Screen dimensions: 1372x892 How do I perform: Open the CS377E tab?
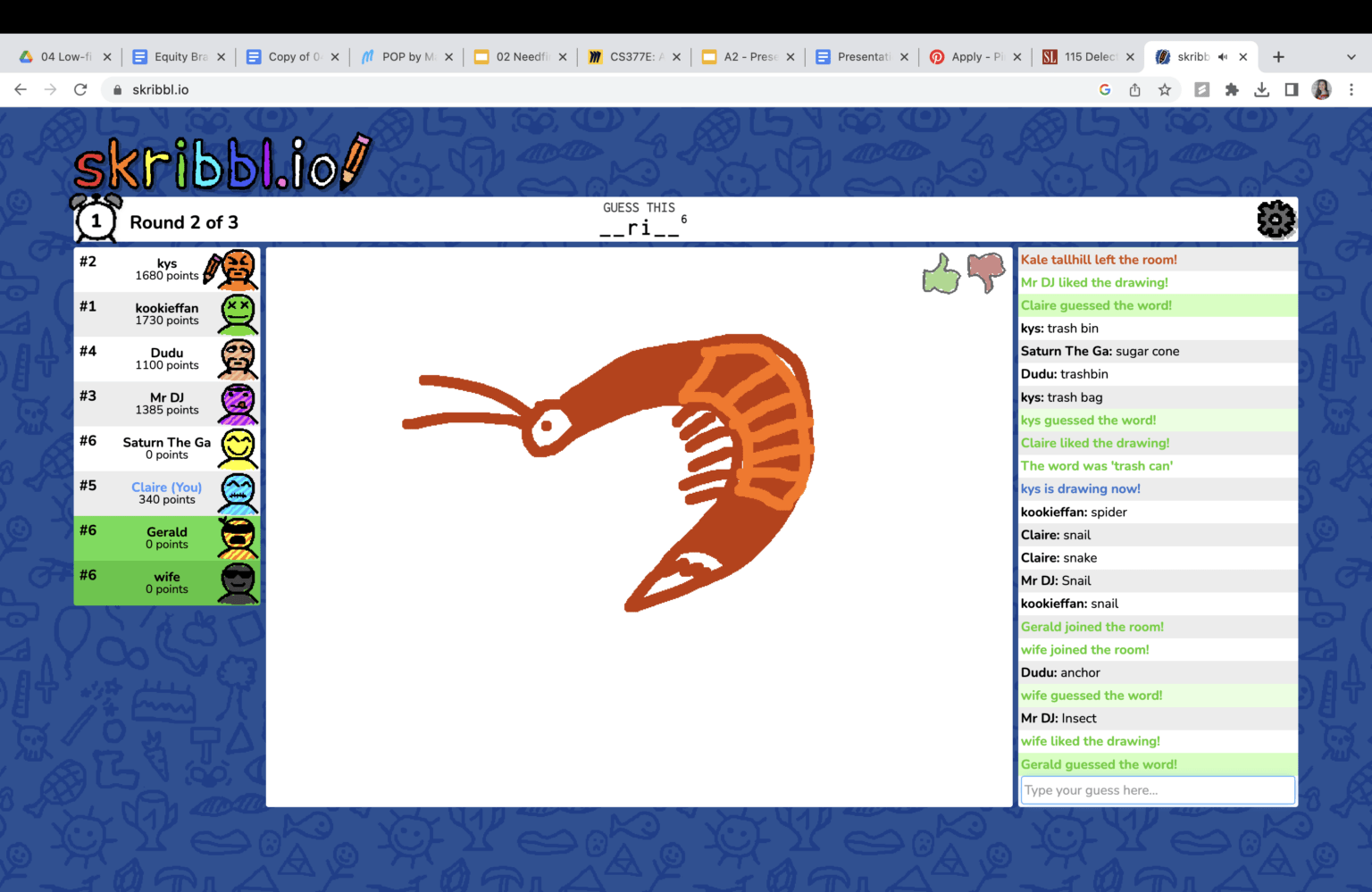coord(634,56)
